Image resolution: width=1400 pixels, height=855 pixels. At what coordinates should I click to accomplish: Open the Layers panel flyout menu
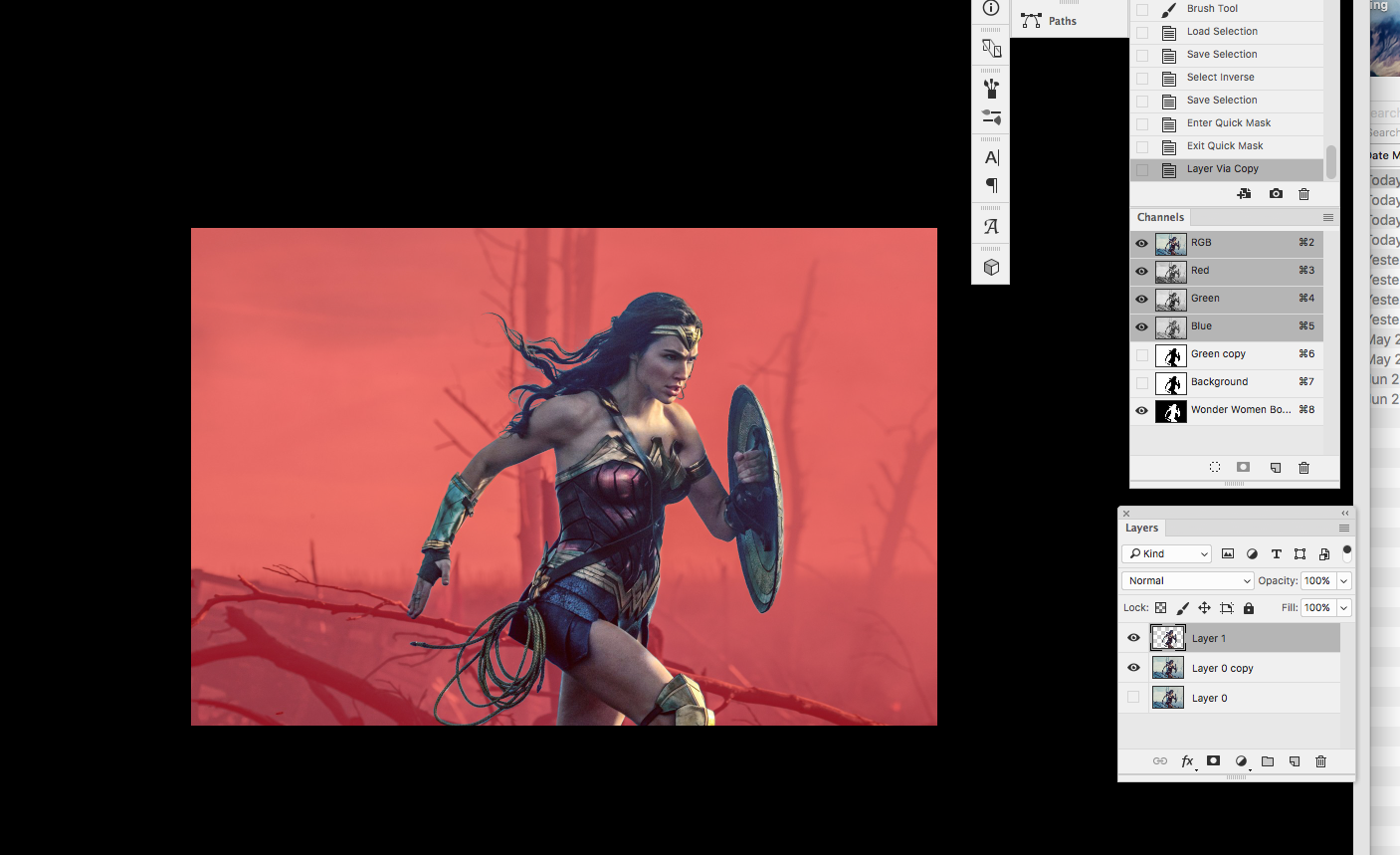[1344, 529]
